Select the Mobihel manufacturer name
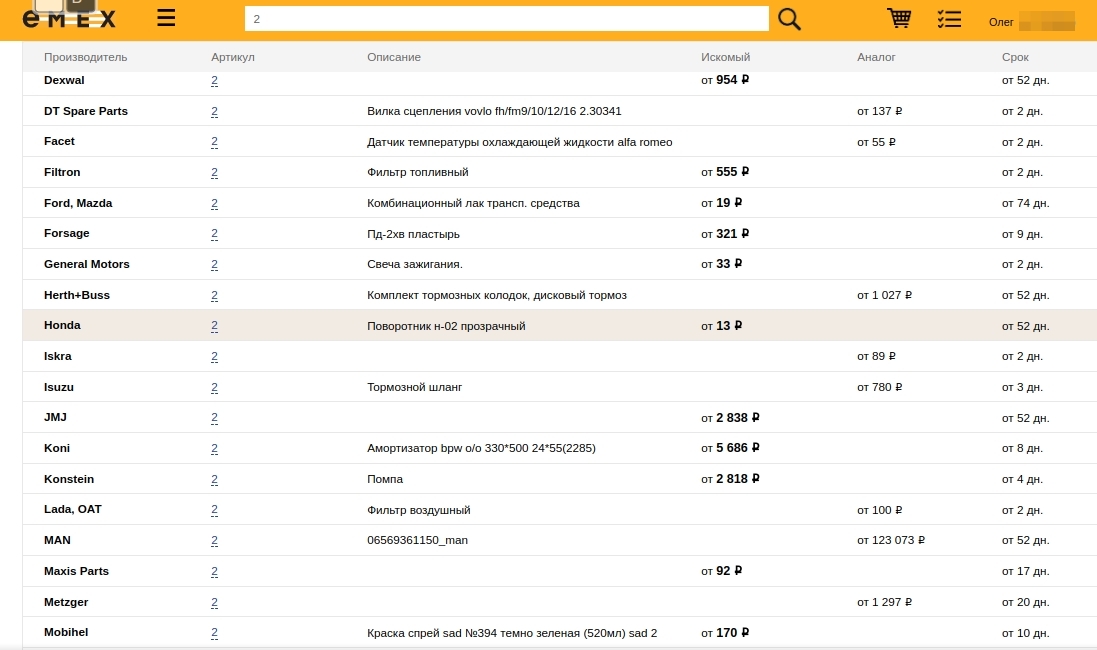 (66, 633)
